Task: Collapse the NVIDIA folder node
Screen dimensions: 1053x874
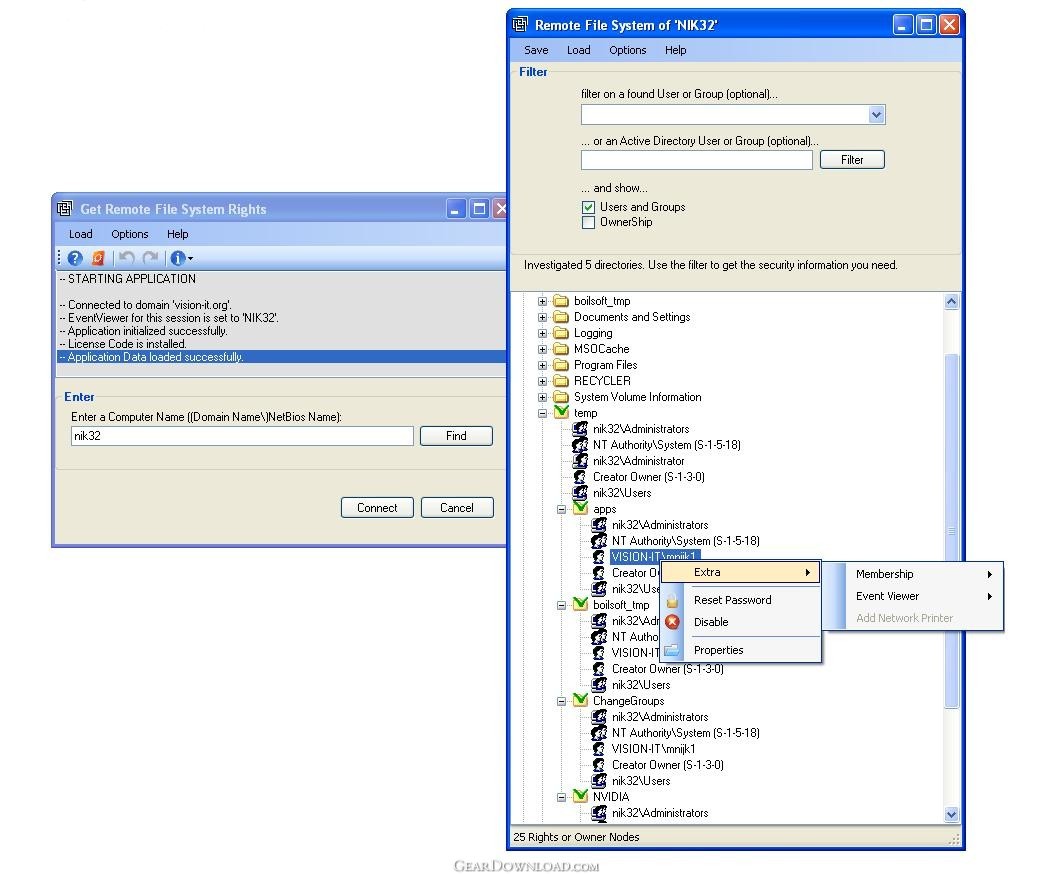Action: pyautogui.click(x=561, y=797)
